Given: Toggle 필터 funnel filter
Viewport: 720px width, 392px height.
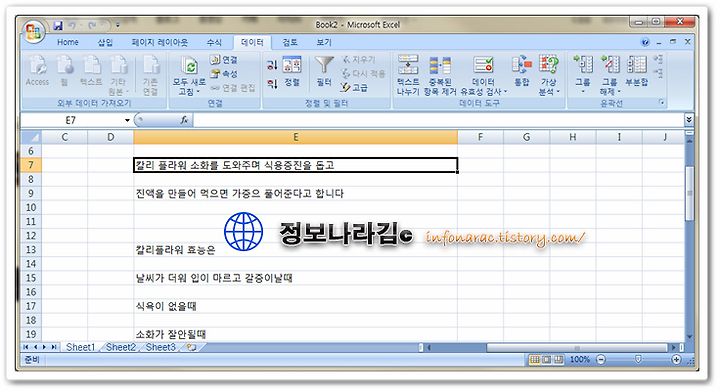Looking at the screenshot, I should point(324,72).
